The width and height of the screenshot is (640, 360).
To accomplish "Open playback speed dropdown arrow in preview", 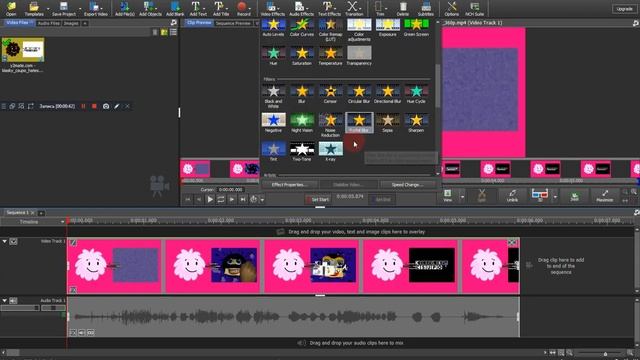I will coord(262,200).
